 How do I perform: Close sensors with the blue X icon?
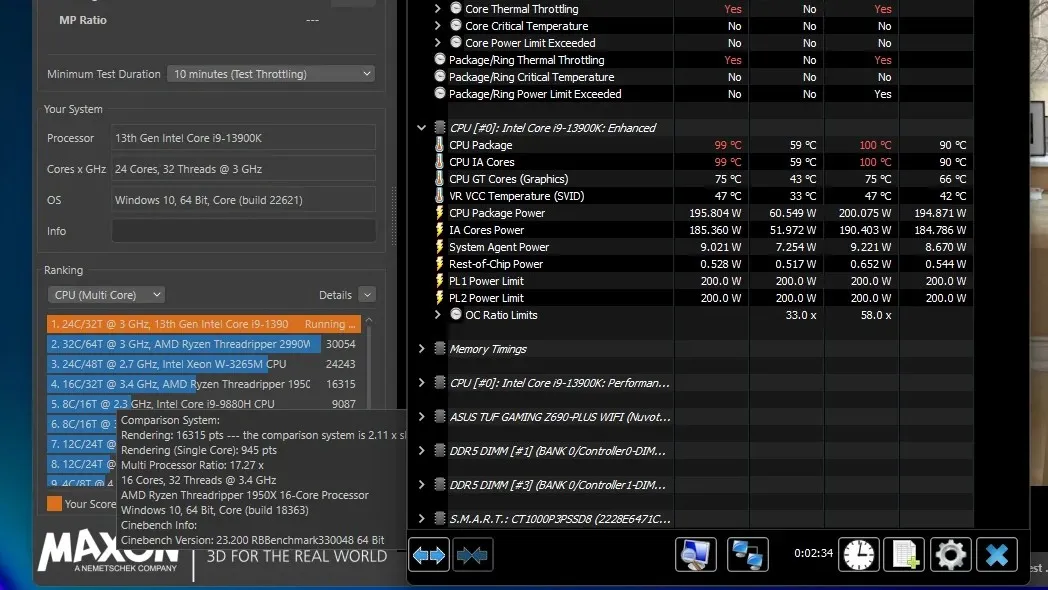point(996,554)
